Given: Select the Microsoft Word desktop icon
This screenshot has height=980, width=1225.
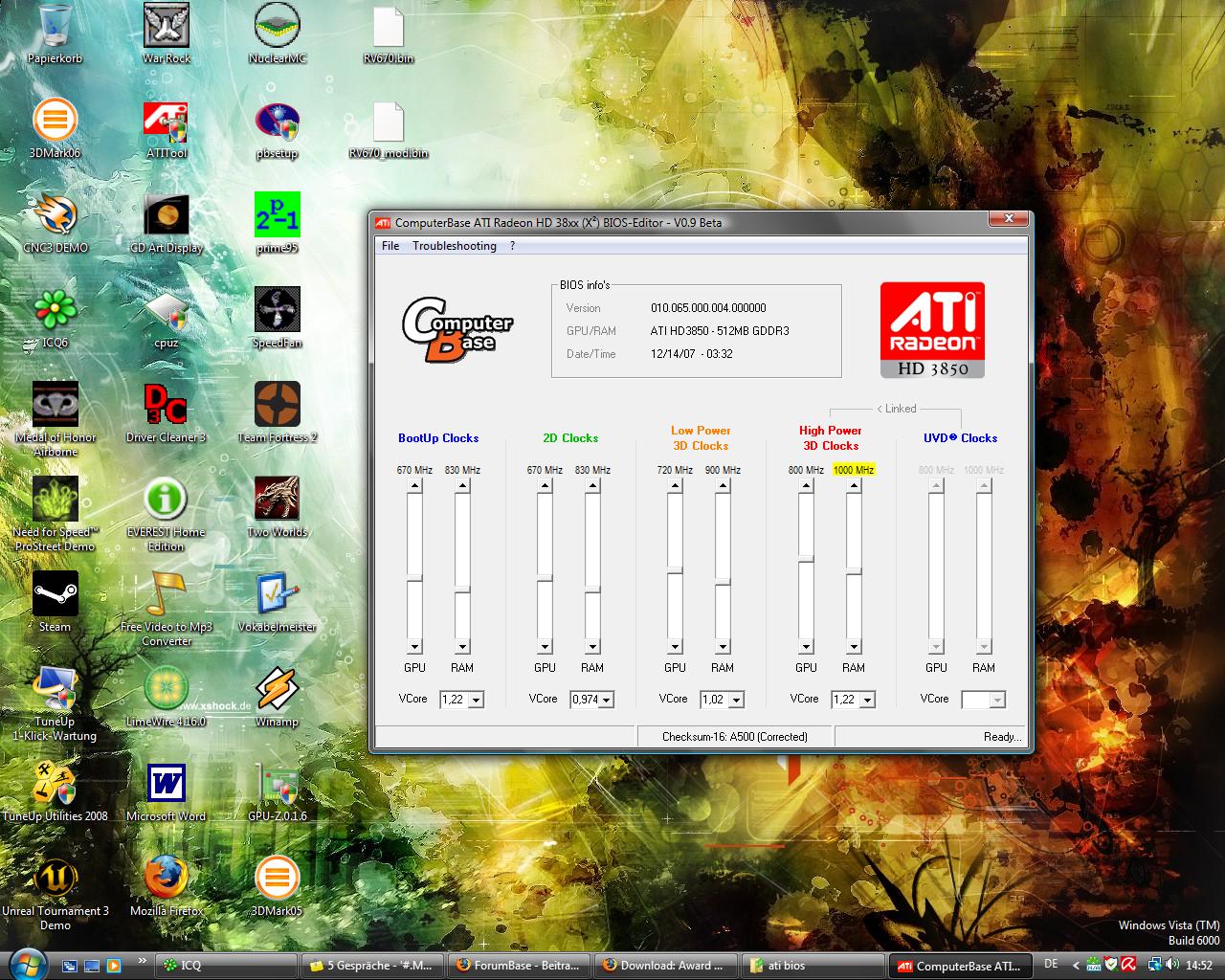Looking at the screenshot, I should tap(167, 791).
